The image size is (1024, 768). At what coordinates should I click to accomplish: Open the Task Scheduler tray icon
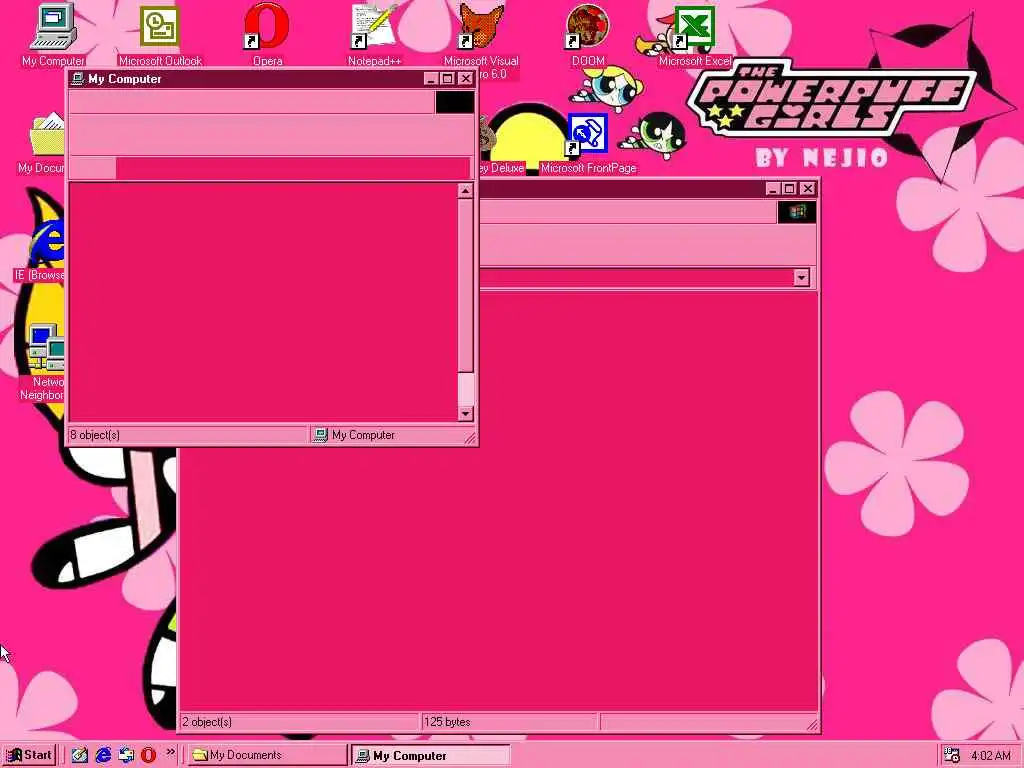tap(952, 755)
